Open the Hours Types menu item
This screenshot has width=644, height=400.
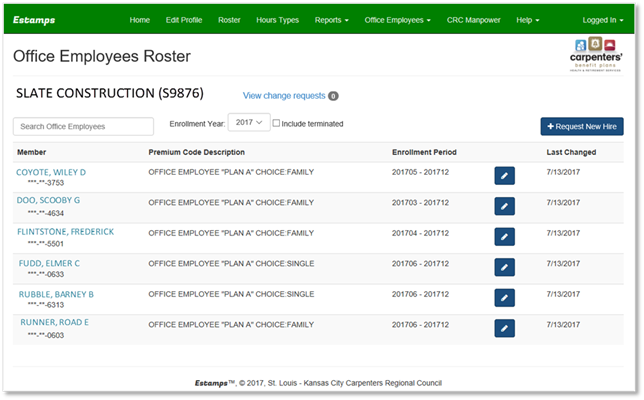[277, 20]
